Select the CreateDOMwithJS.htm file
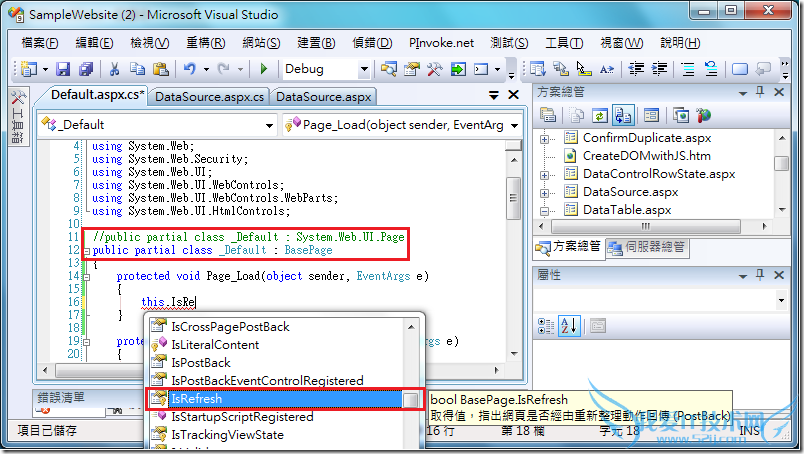Screen dimensions: 804x454 point(646,155)
